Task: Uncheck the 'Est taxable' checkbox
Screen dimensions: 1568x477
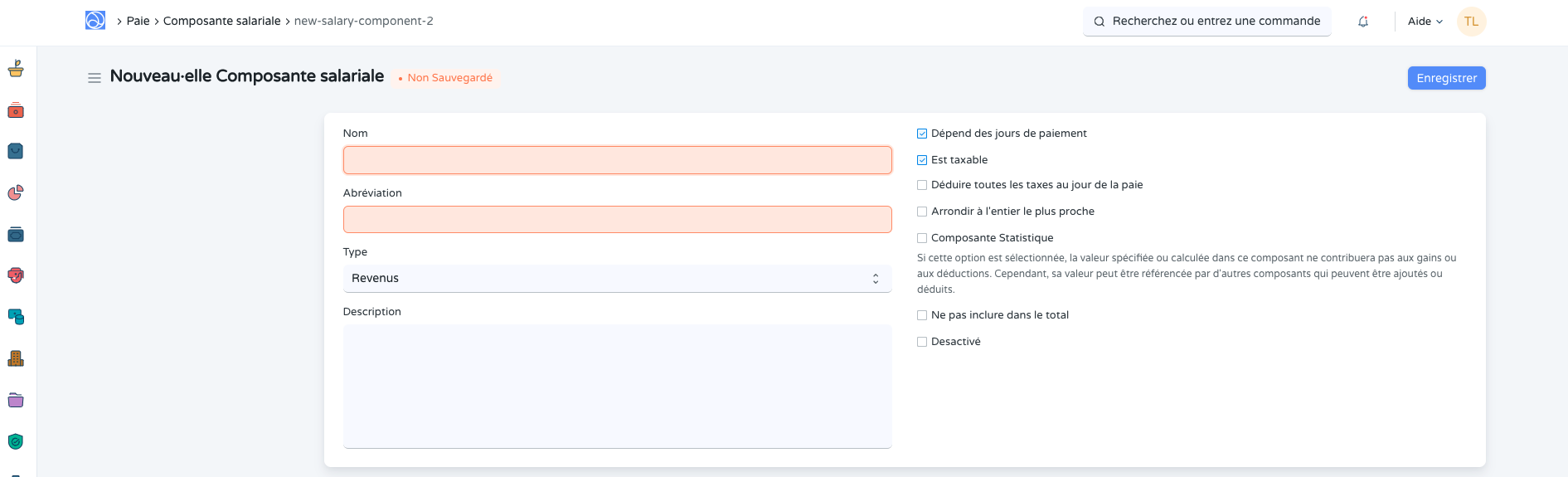Action: coord(922,160)
